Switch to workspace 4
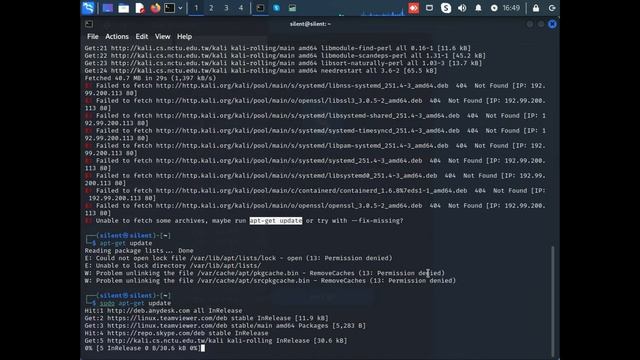The width and height of the screenshot is (640, 360). pos(241,8)
